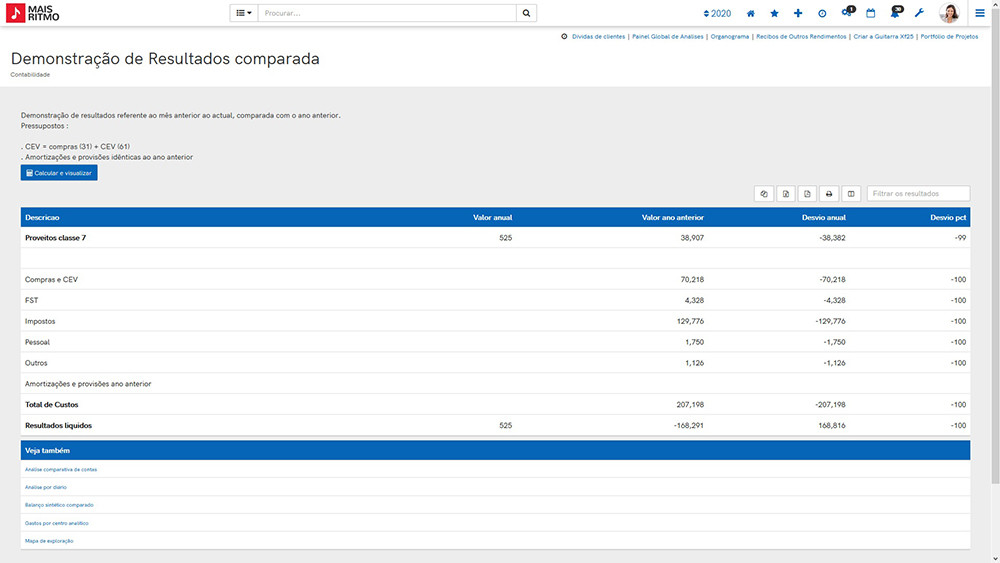Click the Mais Ritmo logo
The image size is (1000, 563).
[33, 13]
